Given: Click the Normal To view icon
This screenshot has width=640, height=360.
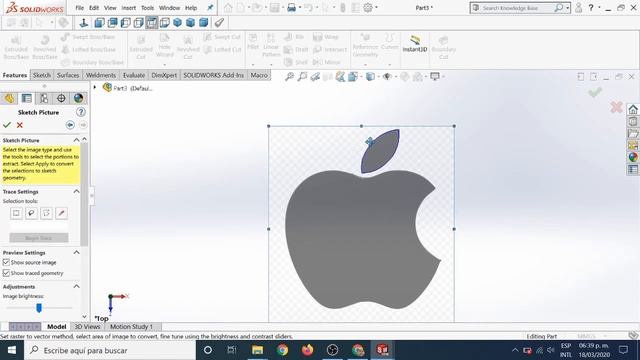Looking at the screenshot, I should [x=84, y=23].
